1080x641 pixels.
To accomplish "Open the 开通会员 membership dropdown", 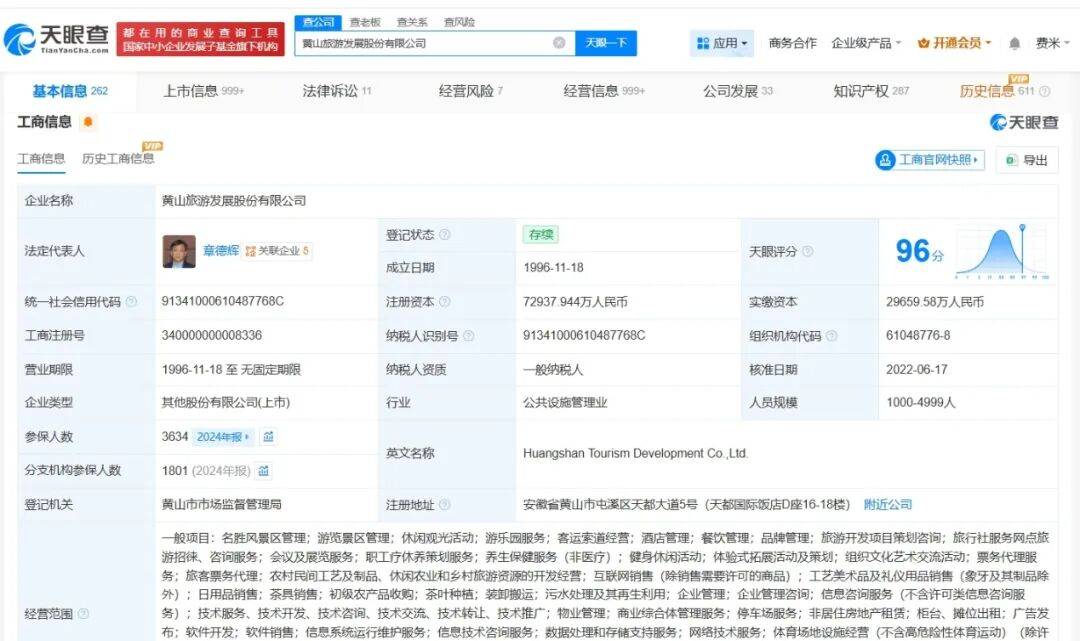I will (x=954, y=43).
